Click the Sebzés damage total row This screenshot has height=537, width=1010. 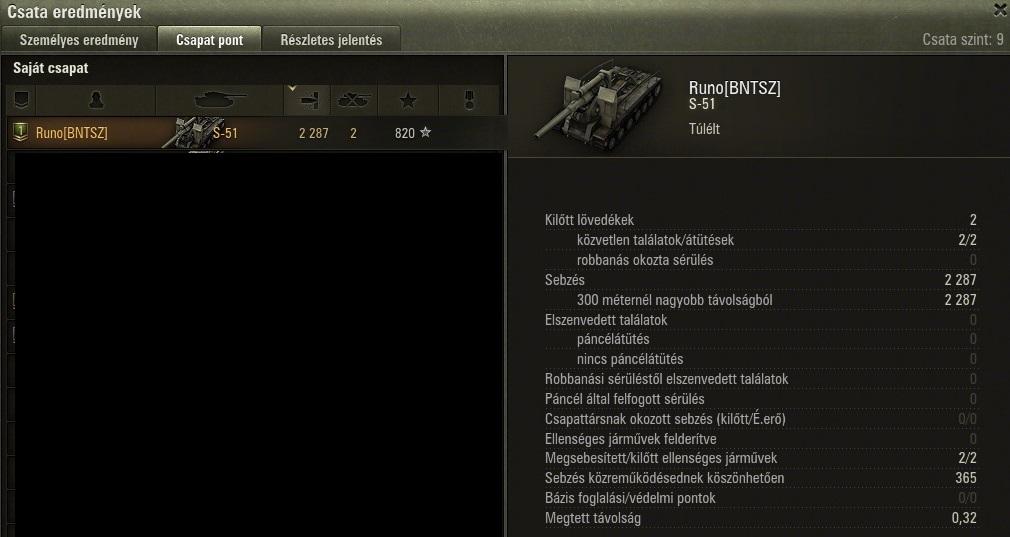tap(761, 280)
